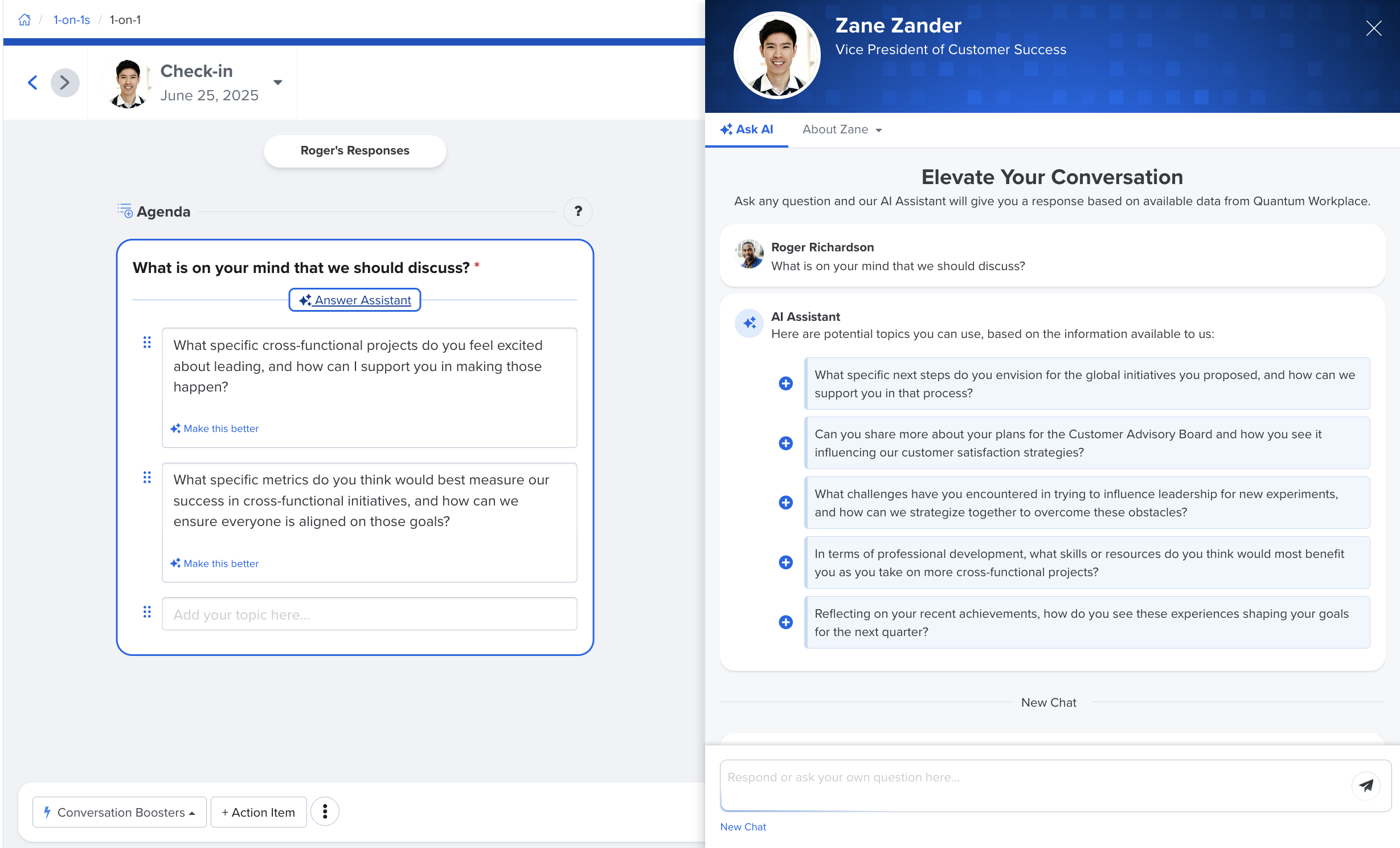Grab drag handle for cross-functional projects topic
The width and height of the screenshot is (1400, 848).
147,343
